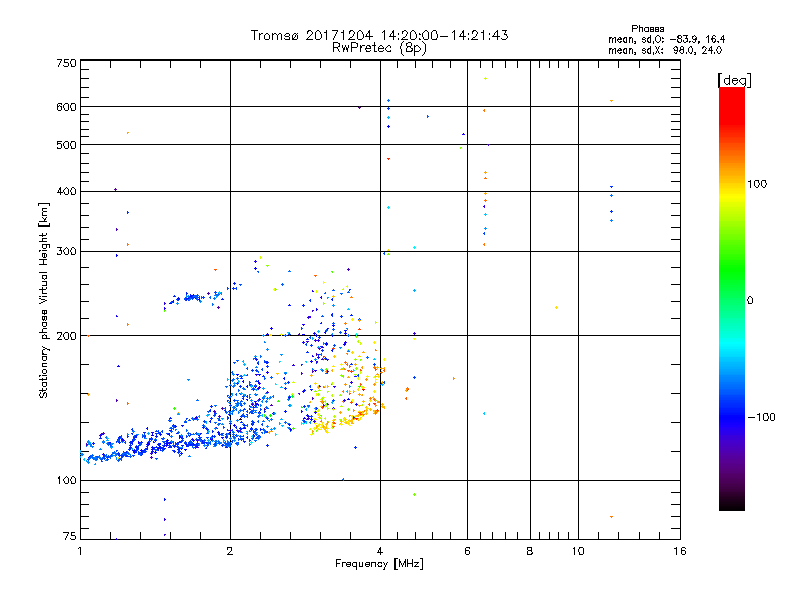Click x-axis tick label '1'
800x600 pixels.
[80, 551]
